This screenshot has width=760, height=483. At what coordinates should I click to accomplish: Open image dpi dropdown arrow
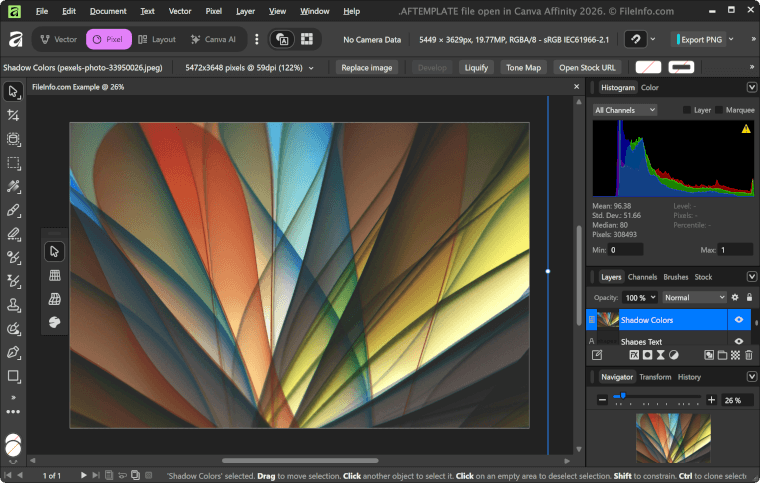click(311, 68)
